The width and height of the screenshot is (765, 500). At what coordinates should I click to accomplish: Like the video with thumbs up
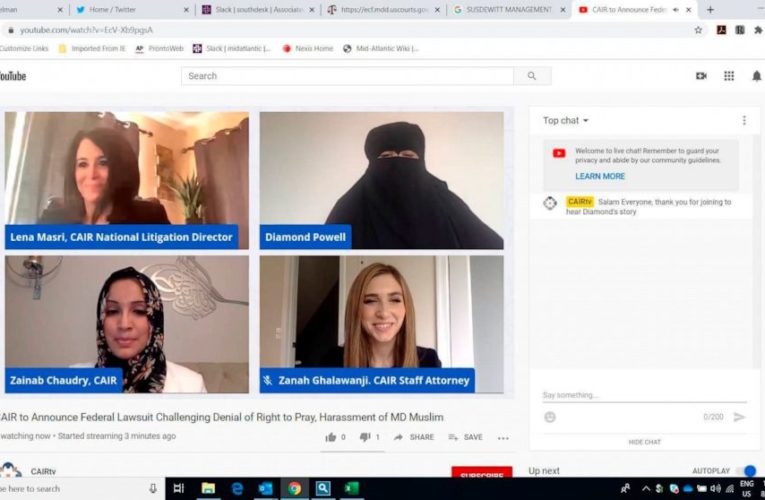tap(331, 437)
